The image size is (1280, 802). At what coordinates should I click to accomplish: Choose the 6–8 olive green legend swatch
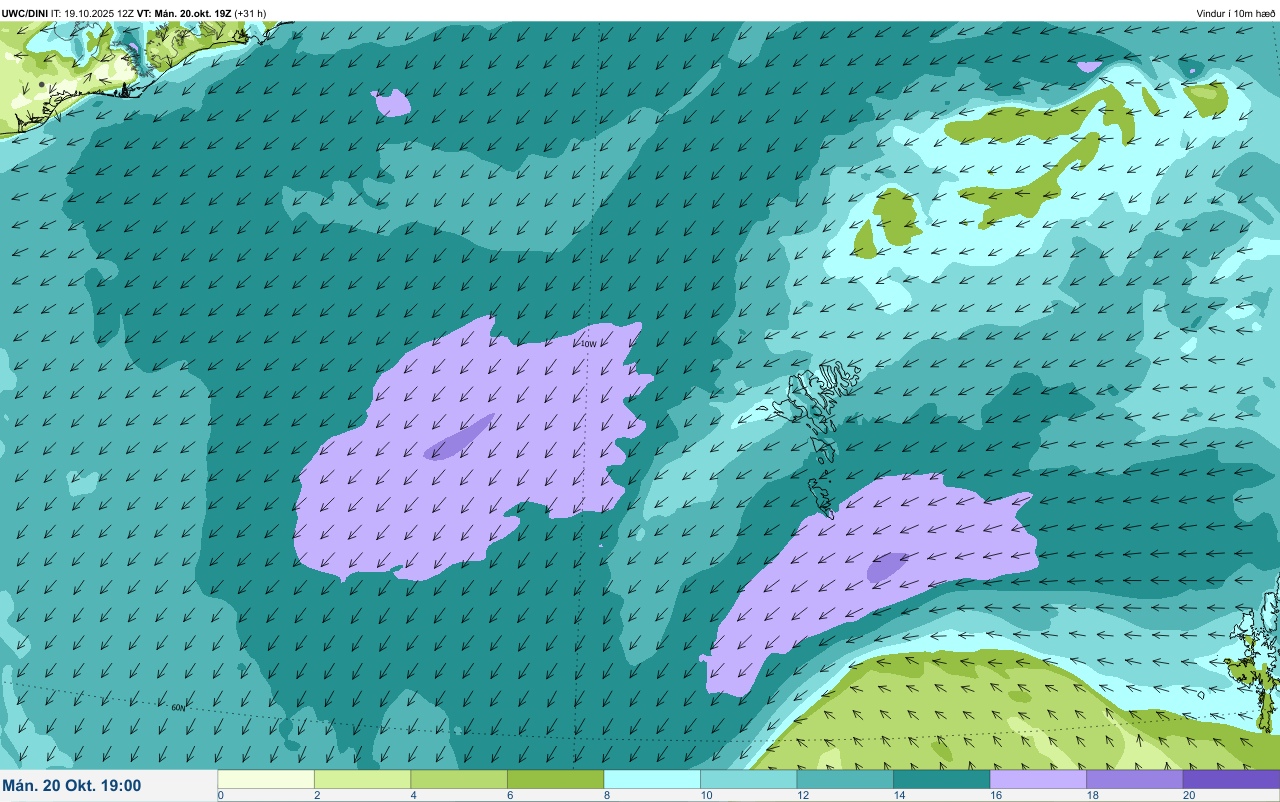pyautogui.click(x=555, y=779)
